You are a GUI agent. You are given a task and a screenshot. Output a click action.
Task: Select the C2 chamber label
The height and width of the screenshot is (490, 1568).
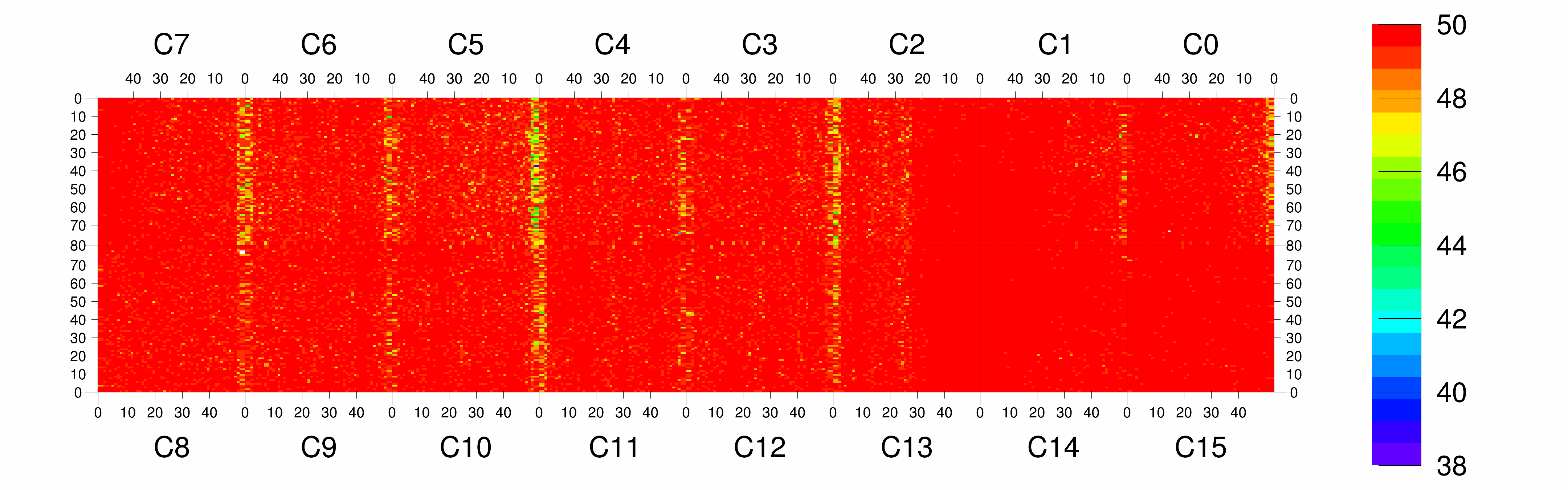point(906,44)
